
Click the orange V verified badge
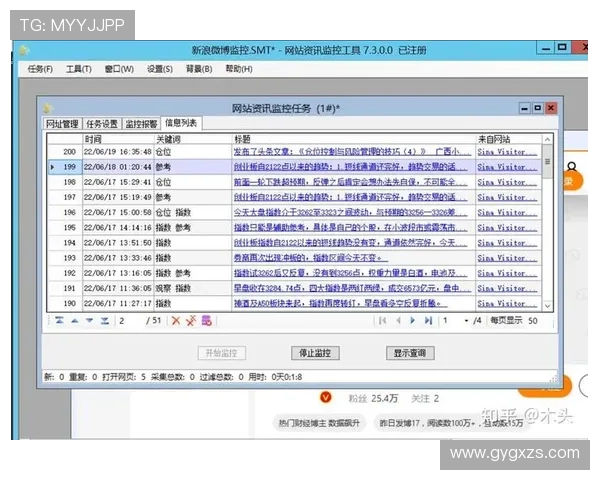coord(326,398)
